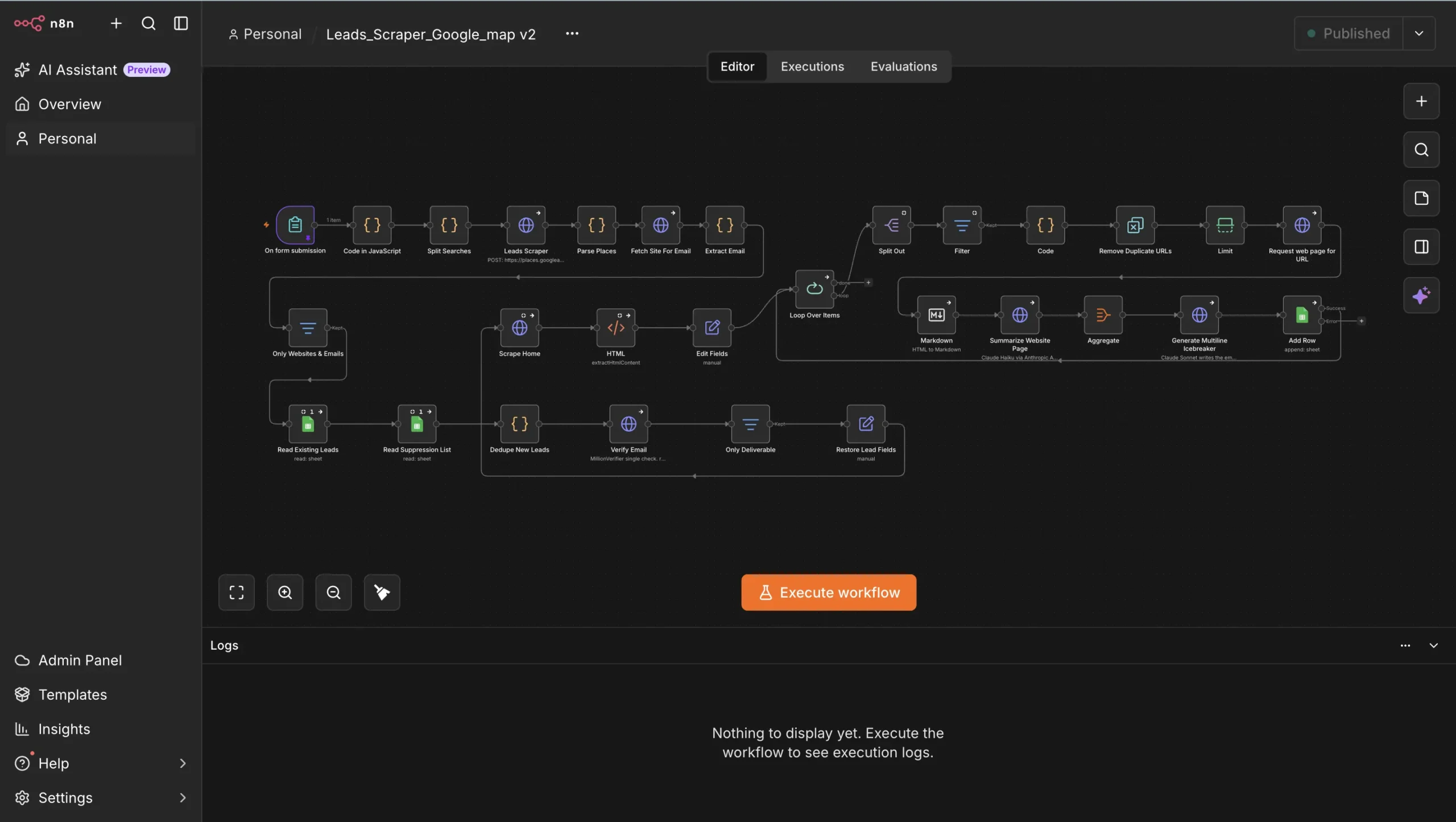Open the Restore Lead Fields node

click(x=866, y=424)
